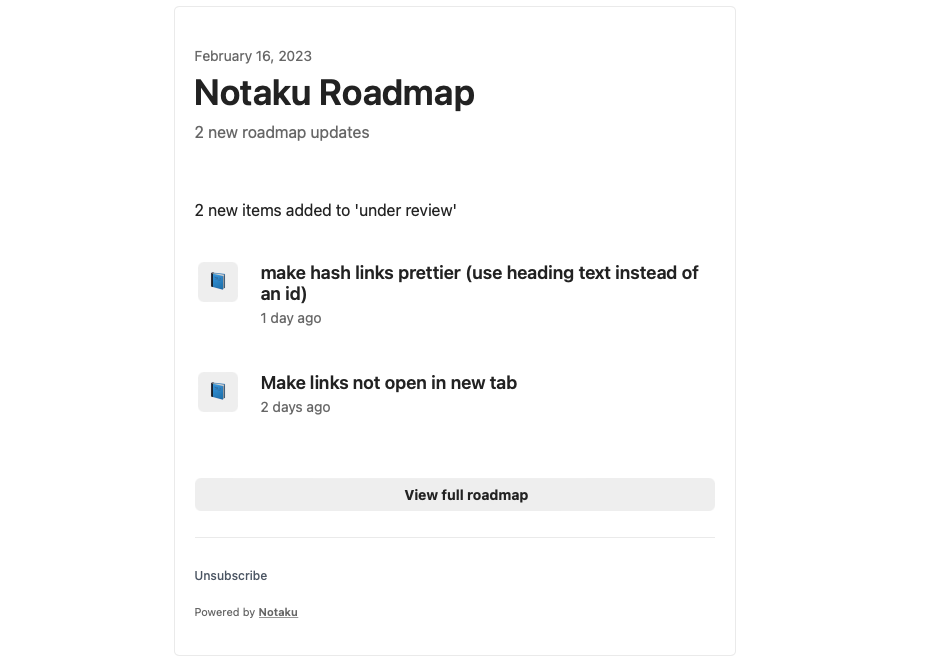
Task: Click the 'Powered by' footer text
Action: [x=225, y=612]
